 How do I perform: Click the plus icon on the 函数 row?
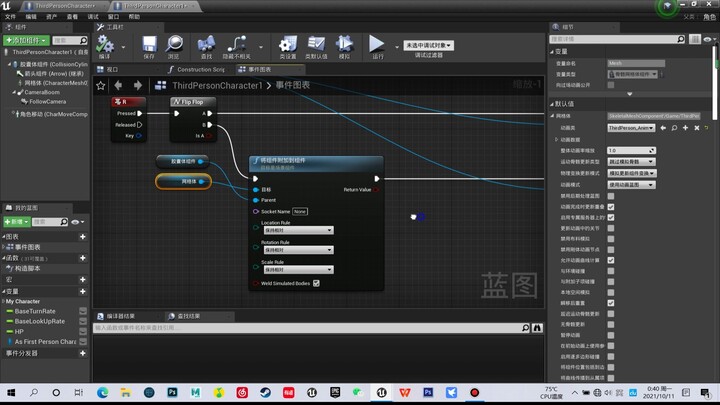(83, 258)
